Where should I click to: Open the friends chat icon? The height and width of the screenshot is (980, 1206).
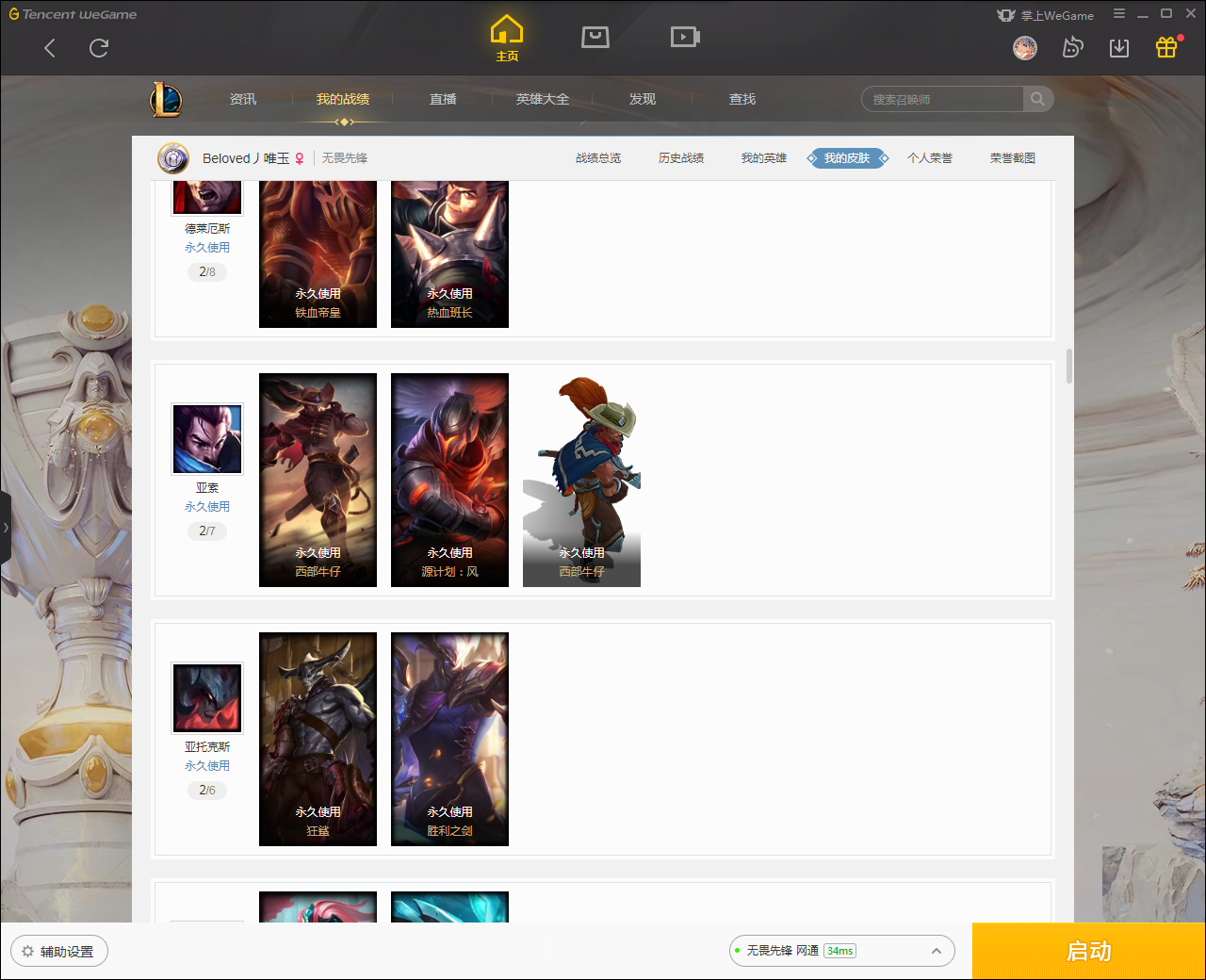[1072, 48]
